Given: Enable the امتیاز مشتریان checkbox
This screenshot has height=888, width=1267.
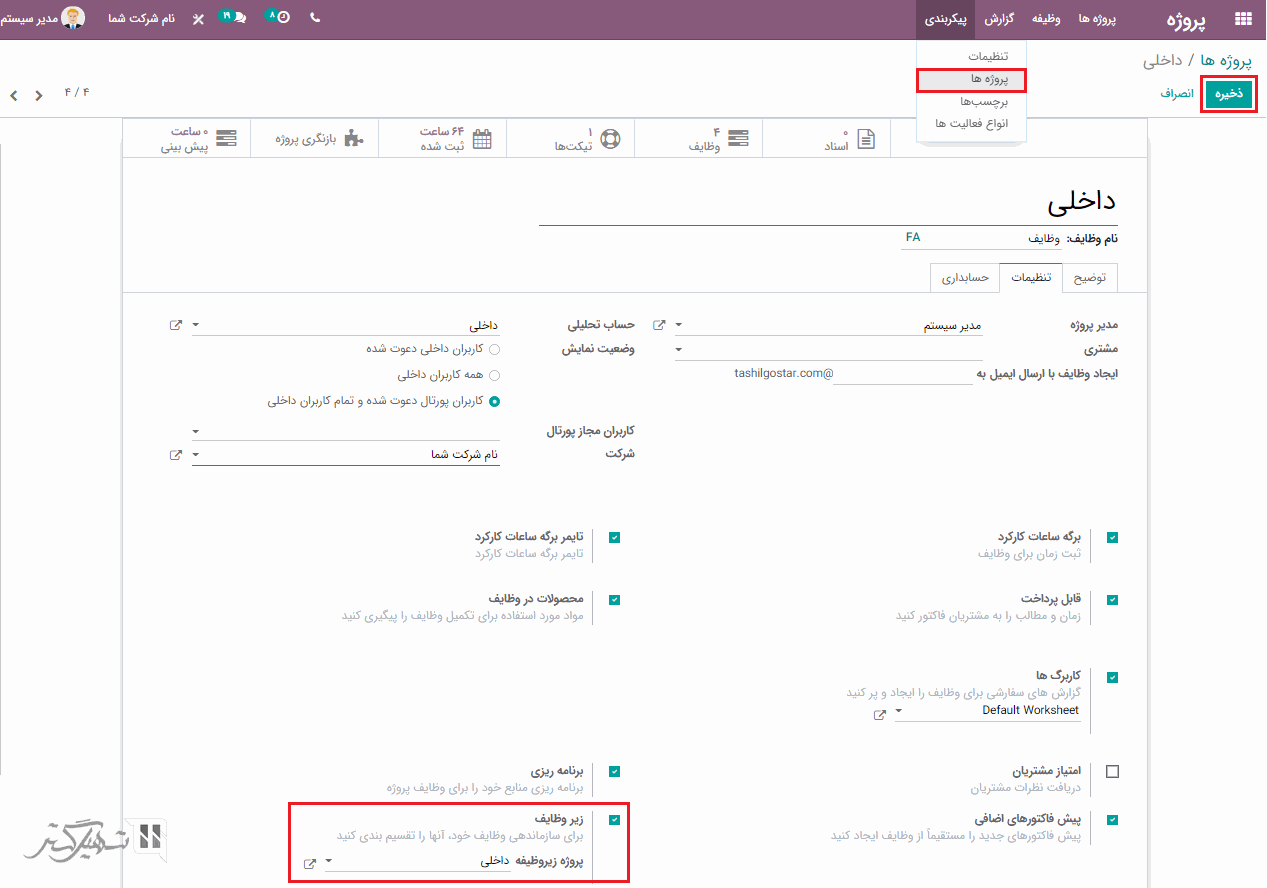Looking at the screenshot, I should pyautogui.click(x=1113, y=771).
